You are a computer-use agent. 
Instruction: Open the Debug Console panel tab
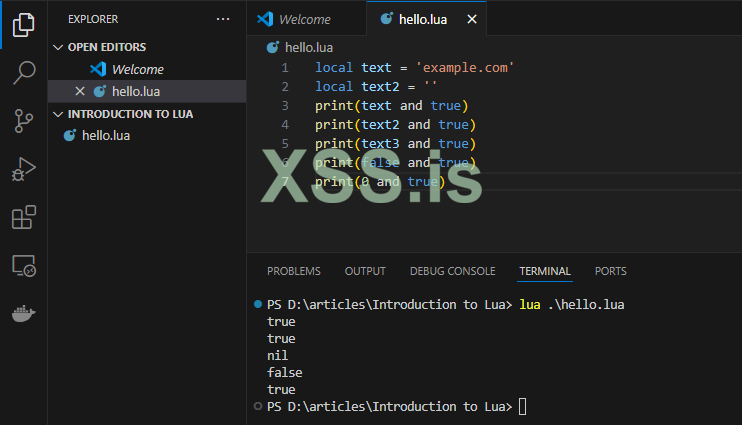(x=452, y=271)
